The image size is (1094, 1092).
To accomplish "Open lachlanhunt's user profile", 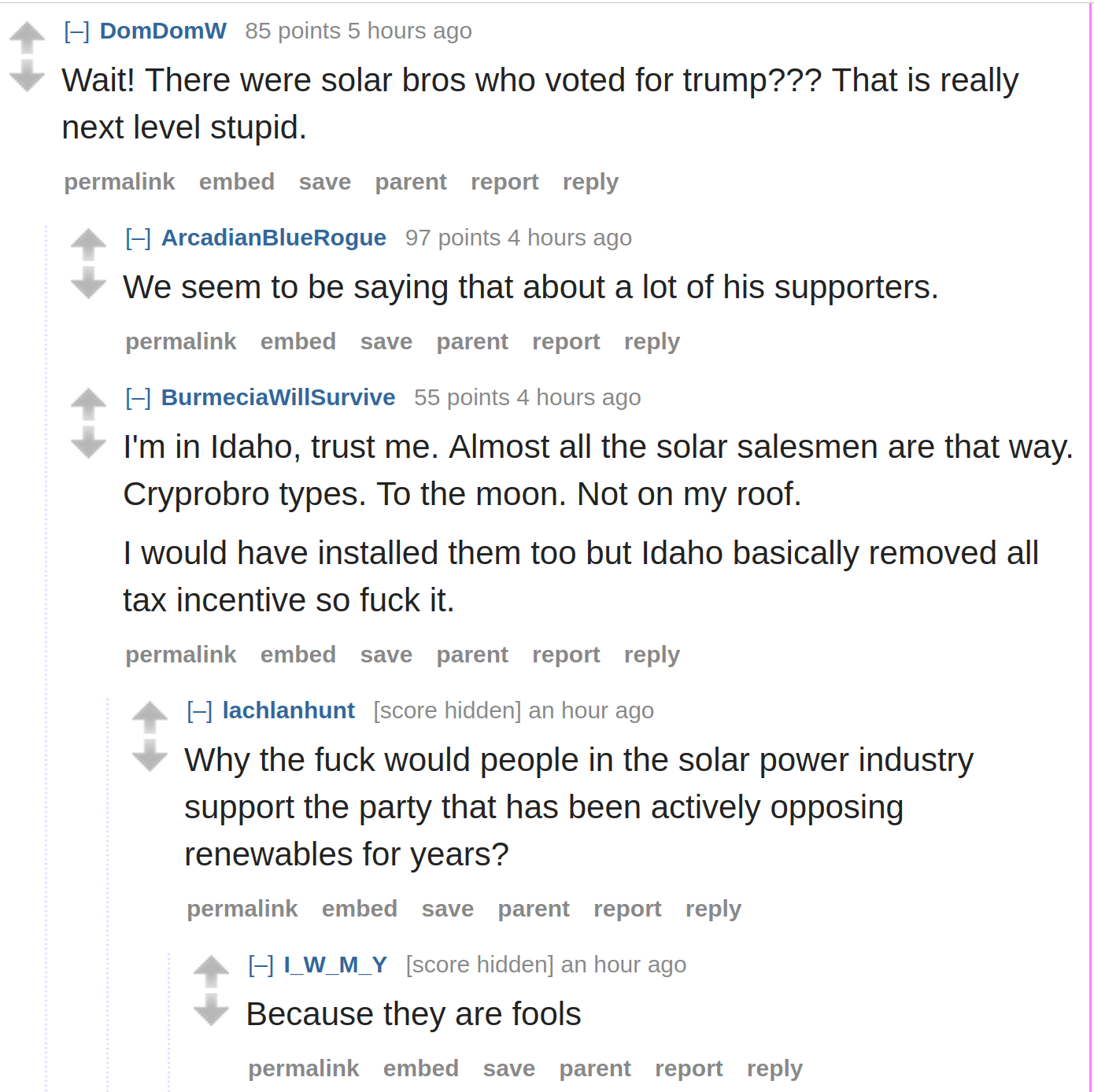I will coord(288,710).
